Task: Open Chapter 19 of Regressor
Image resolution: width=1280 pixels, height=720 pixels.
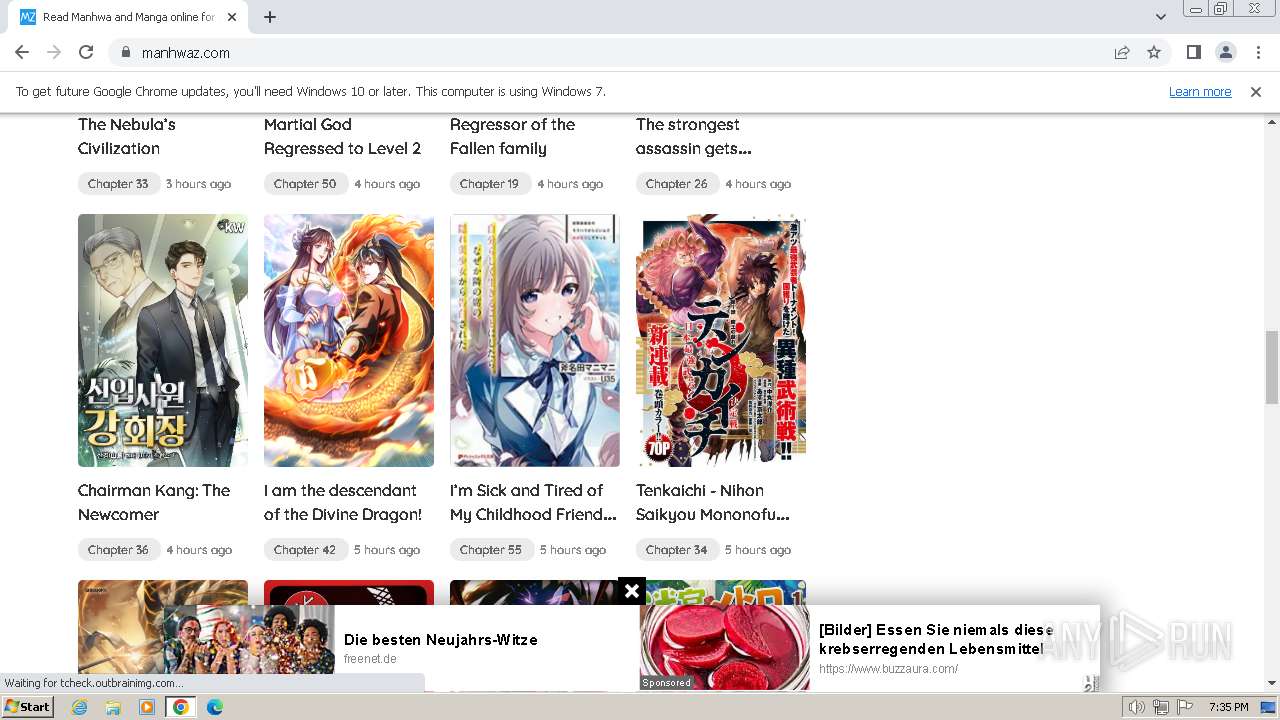Action: [x=489, y=184]
